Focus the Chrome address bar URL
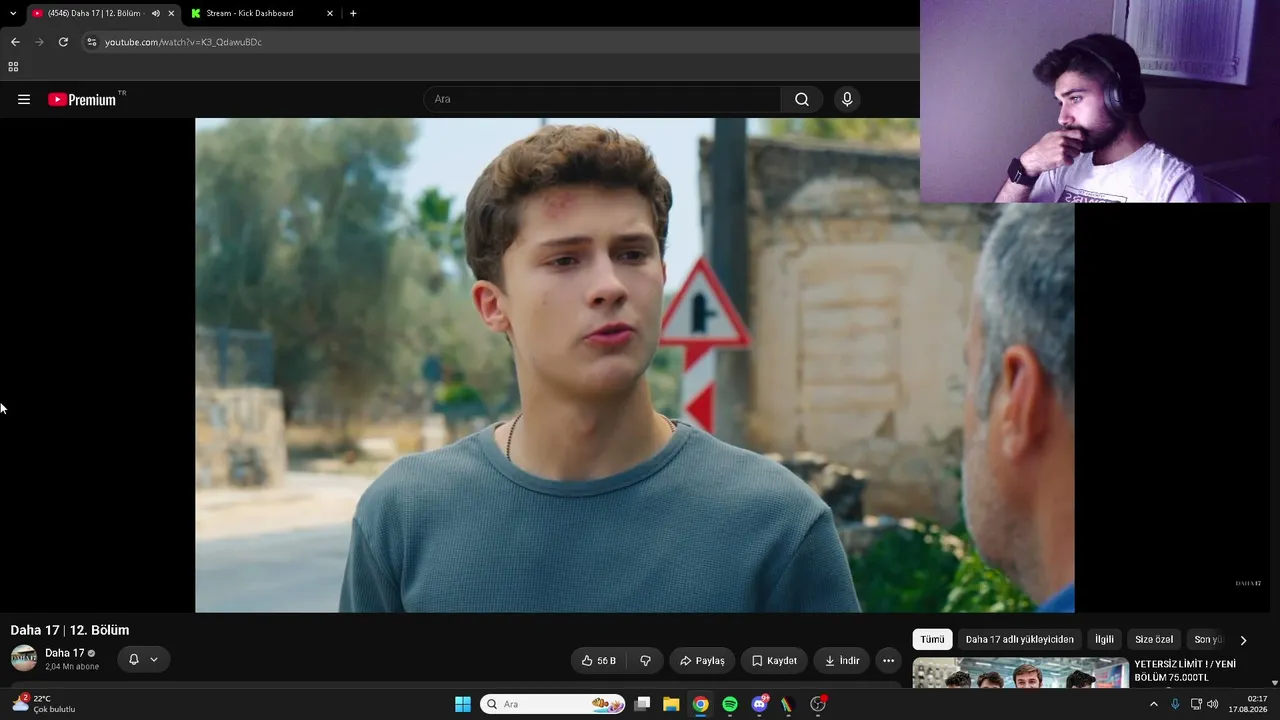This screenshot has width=1280, height=720. tap(183, 42)
